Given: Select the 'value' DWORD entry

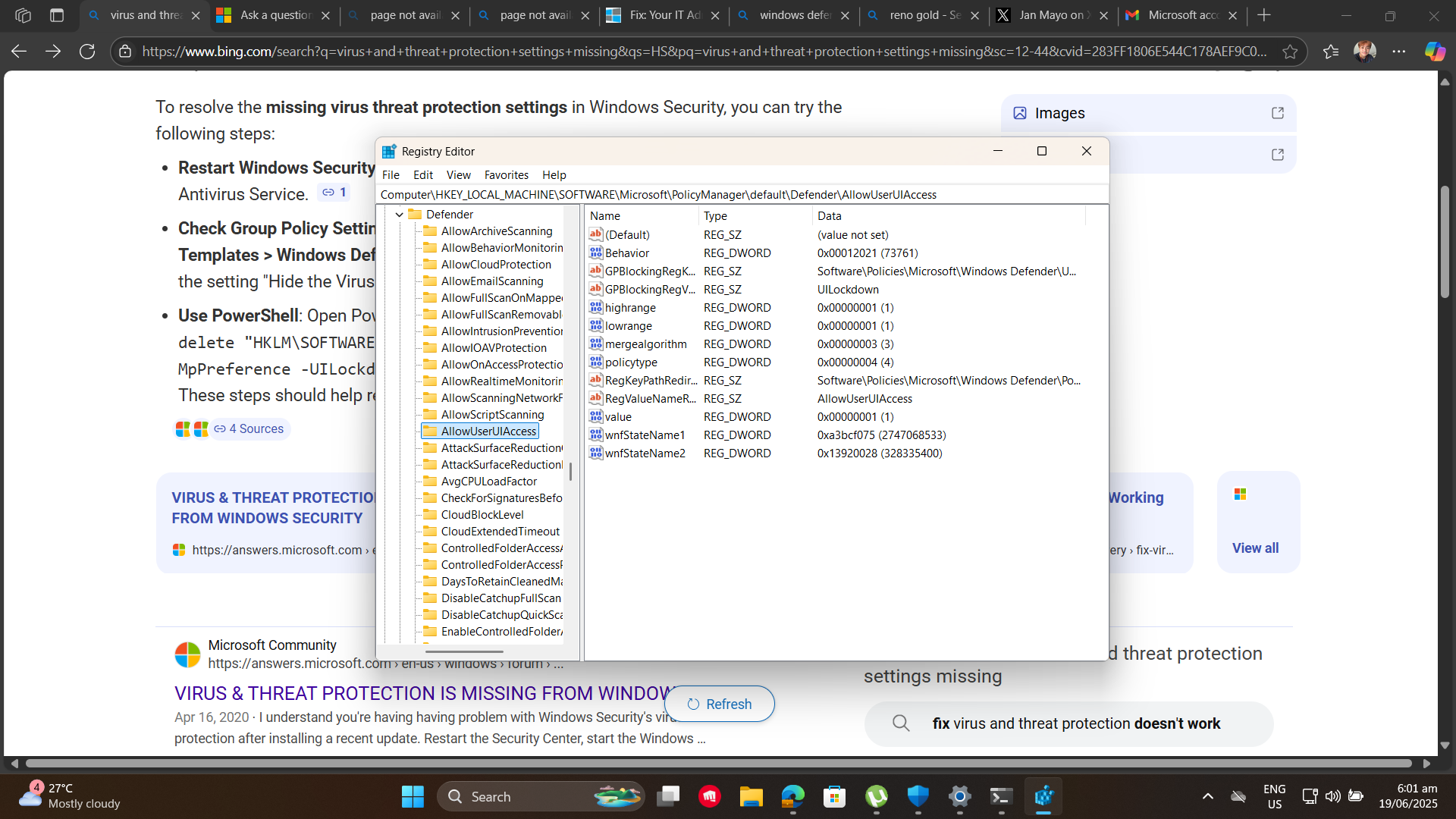Looking at the screenshot, I should coord(618,417).
